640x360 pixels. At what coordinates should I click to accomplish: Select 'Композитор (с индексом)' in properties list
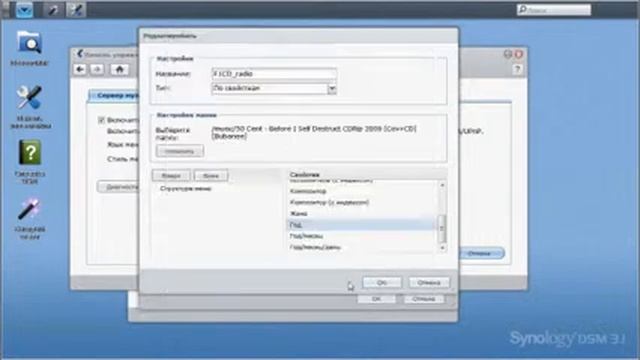pos(361,202)
